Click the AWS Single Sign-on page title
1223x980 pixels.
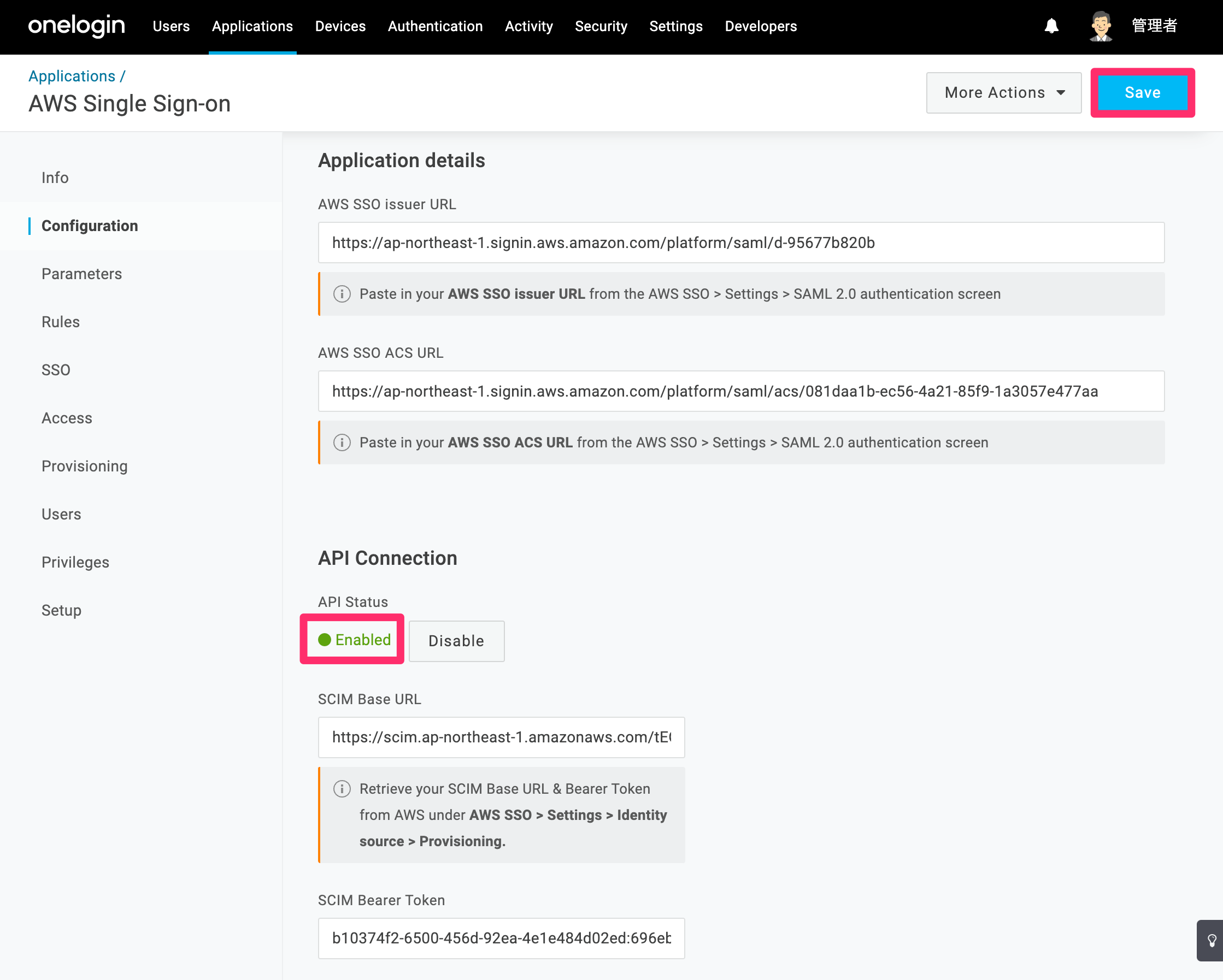click(130, 104)
